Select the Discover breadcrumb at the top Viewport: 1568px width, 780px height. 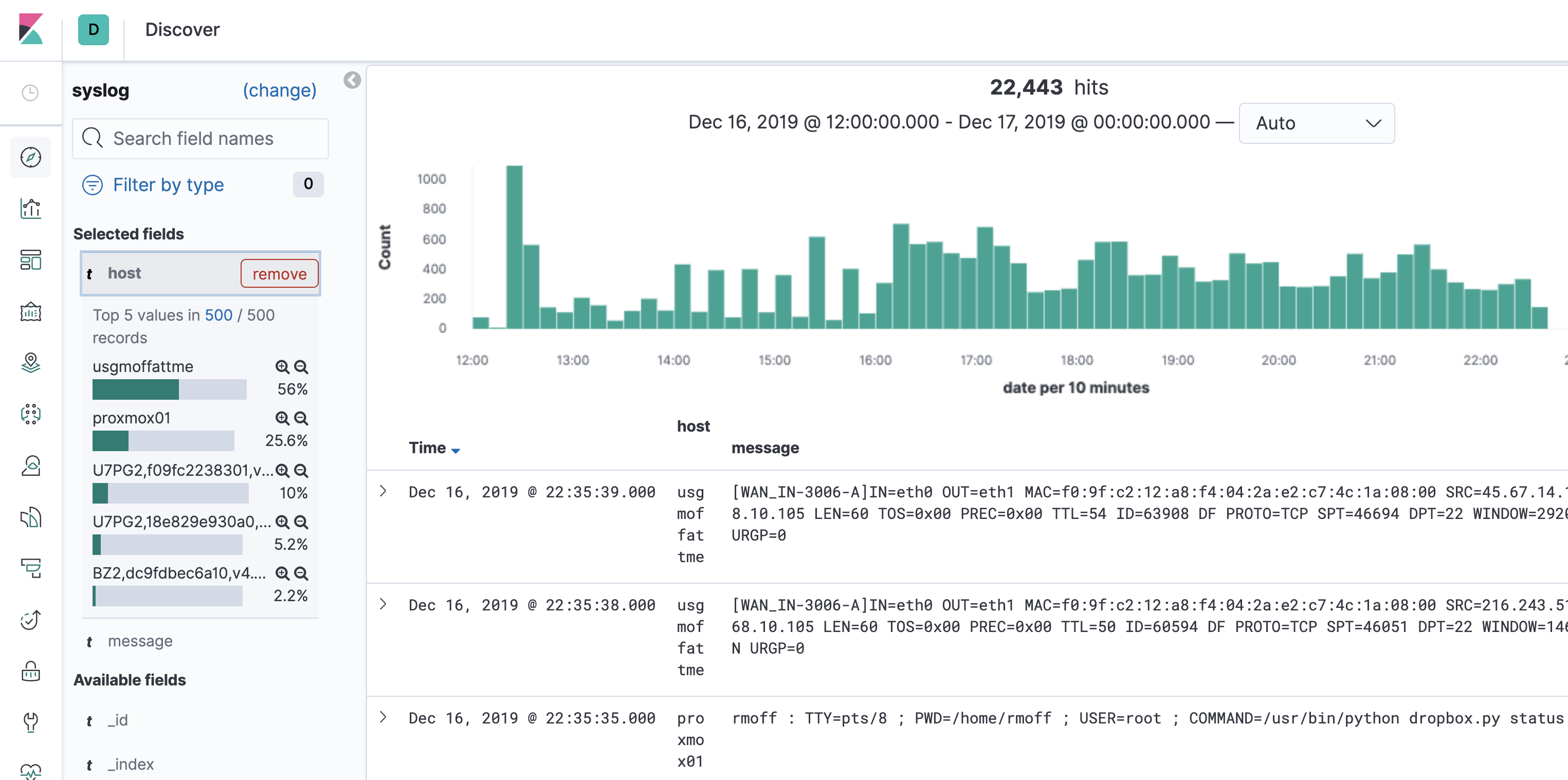click(x=181, y=29)
